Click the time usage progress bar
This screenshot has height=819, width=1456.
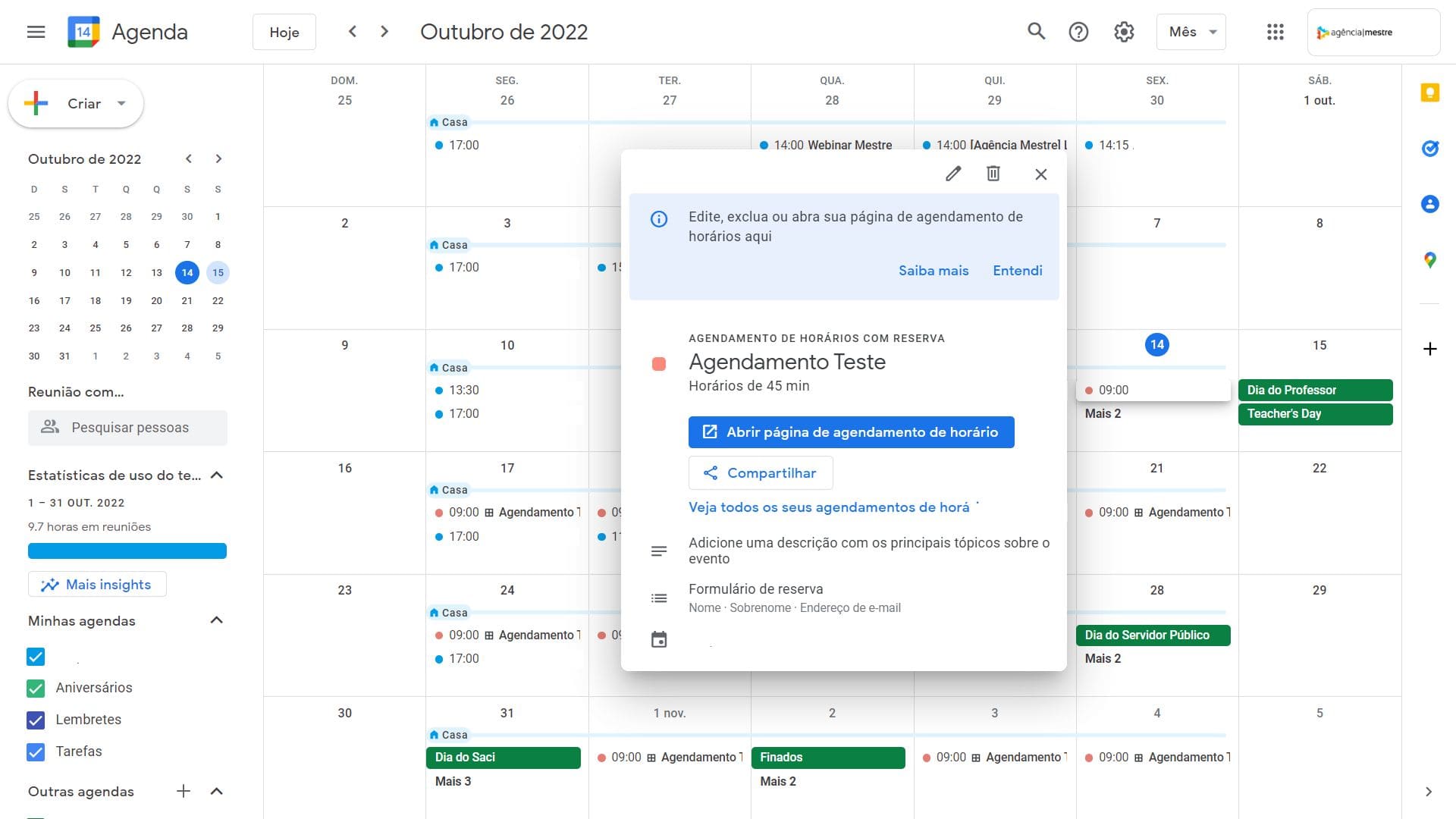click(x=127, y=551)
